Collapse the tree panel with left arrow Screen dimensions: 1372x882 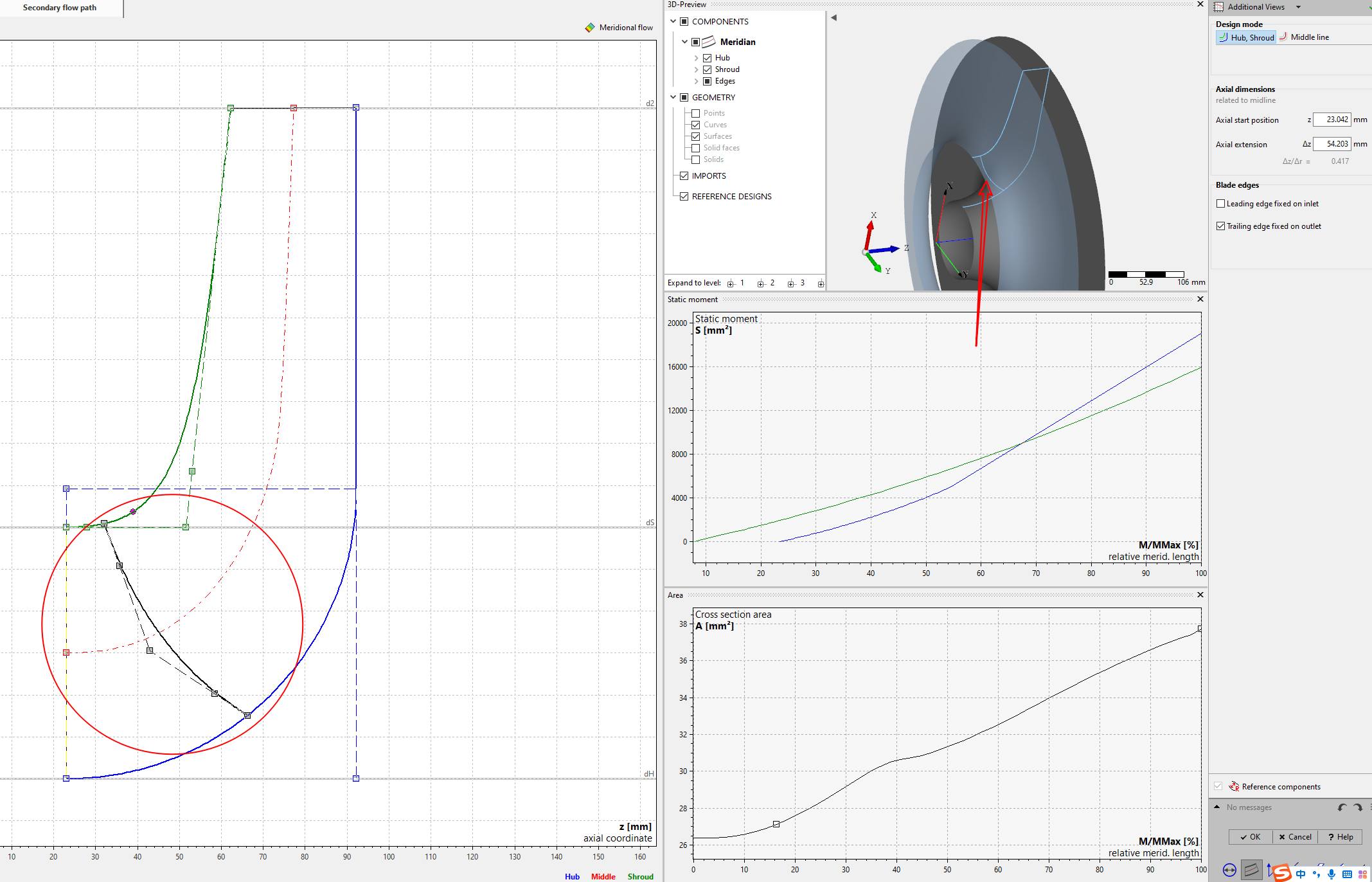point(833,18)
